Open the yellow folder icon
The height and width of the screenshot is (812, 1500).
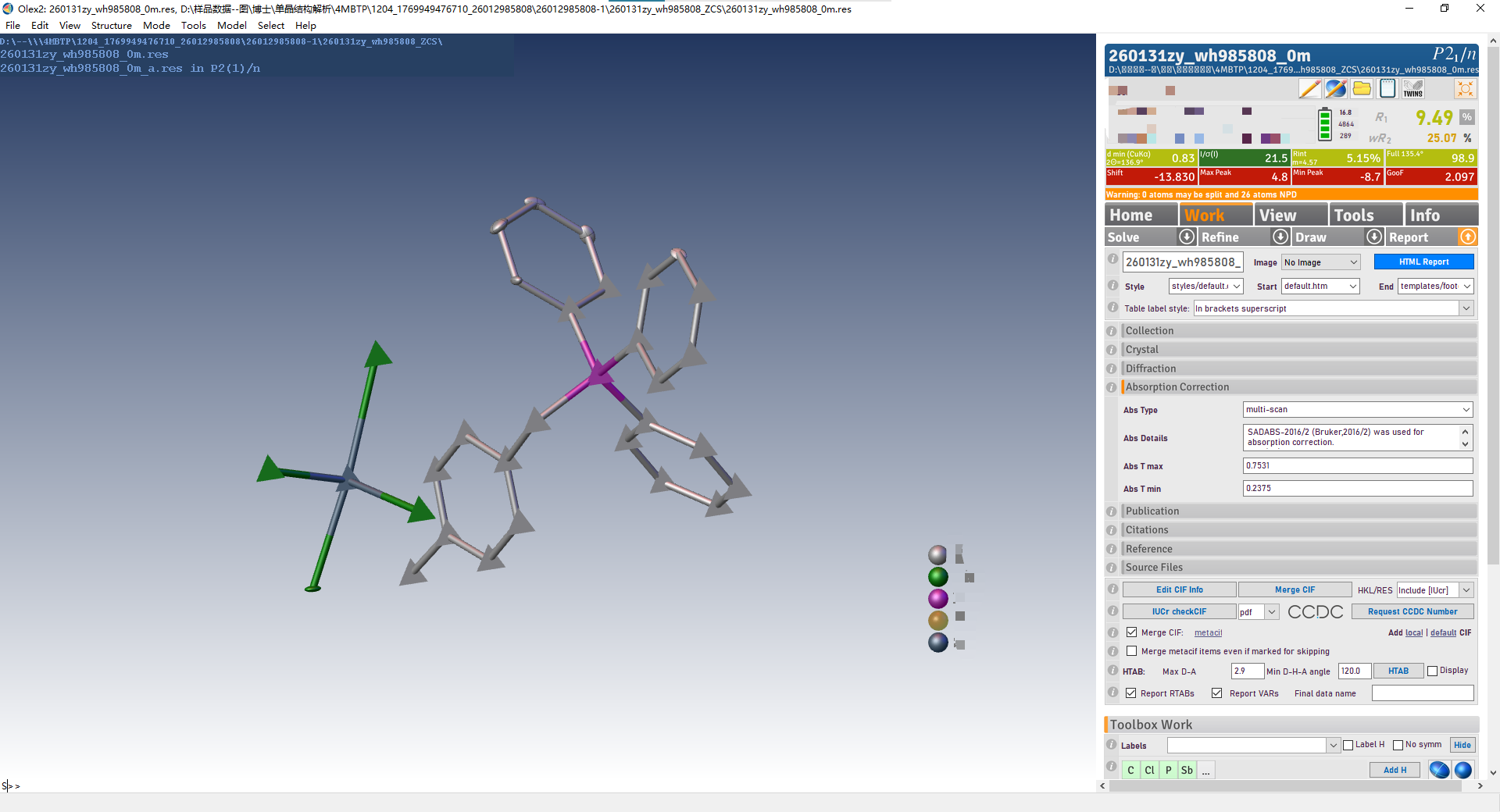coord(1362,89)
